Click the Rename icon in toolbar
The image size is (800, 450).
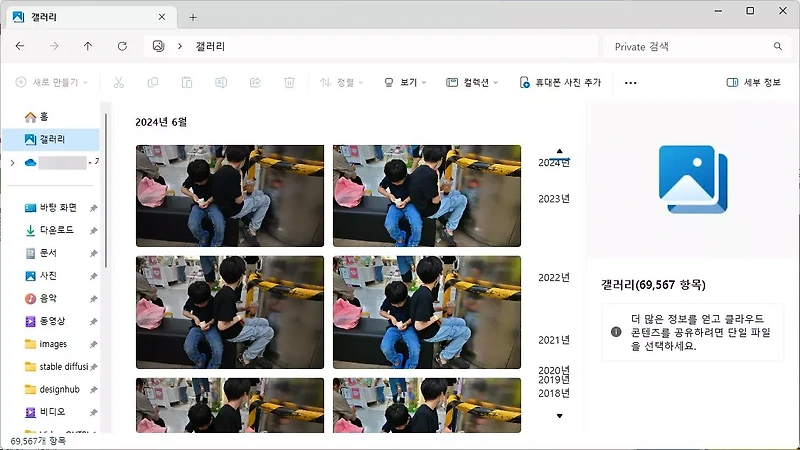[221, 82]
